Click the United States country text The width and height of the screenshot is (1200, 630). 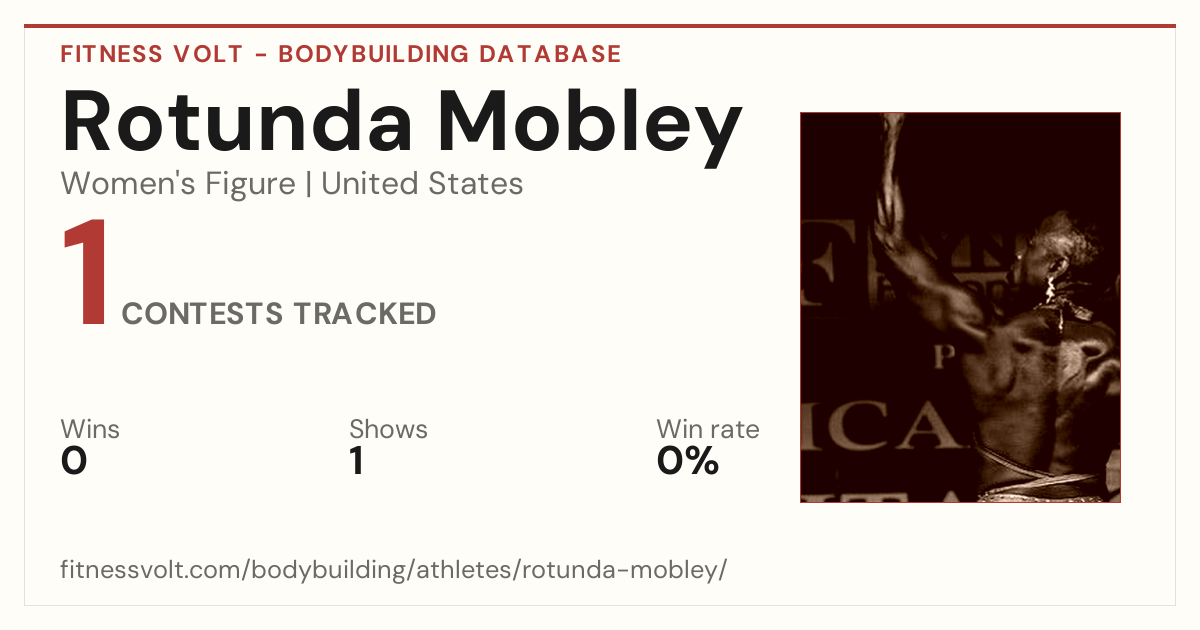[x=422, y=184]
